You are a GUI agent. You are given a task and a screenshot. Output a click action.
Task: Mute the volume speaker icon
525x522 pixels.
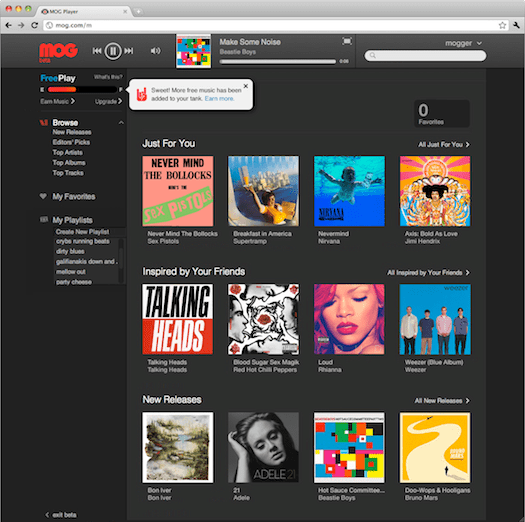(155, 51)
